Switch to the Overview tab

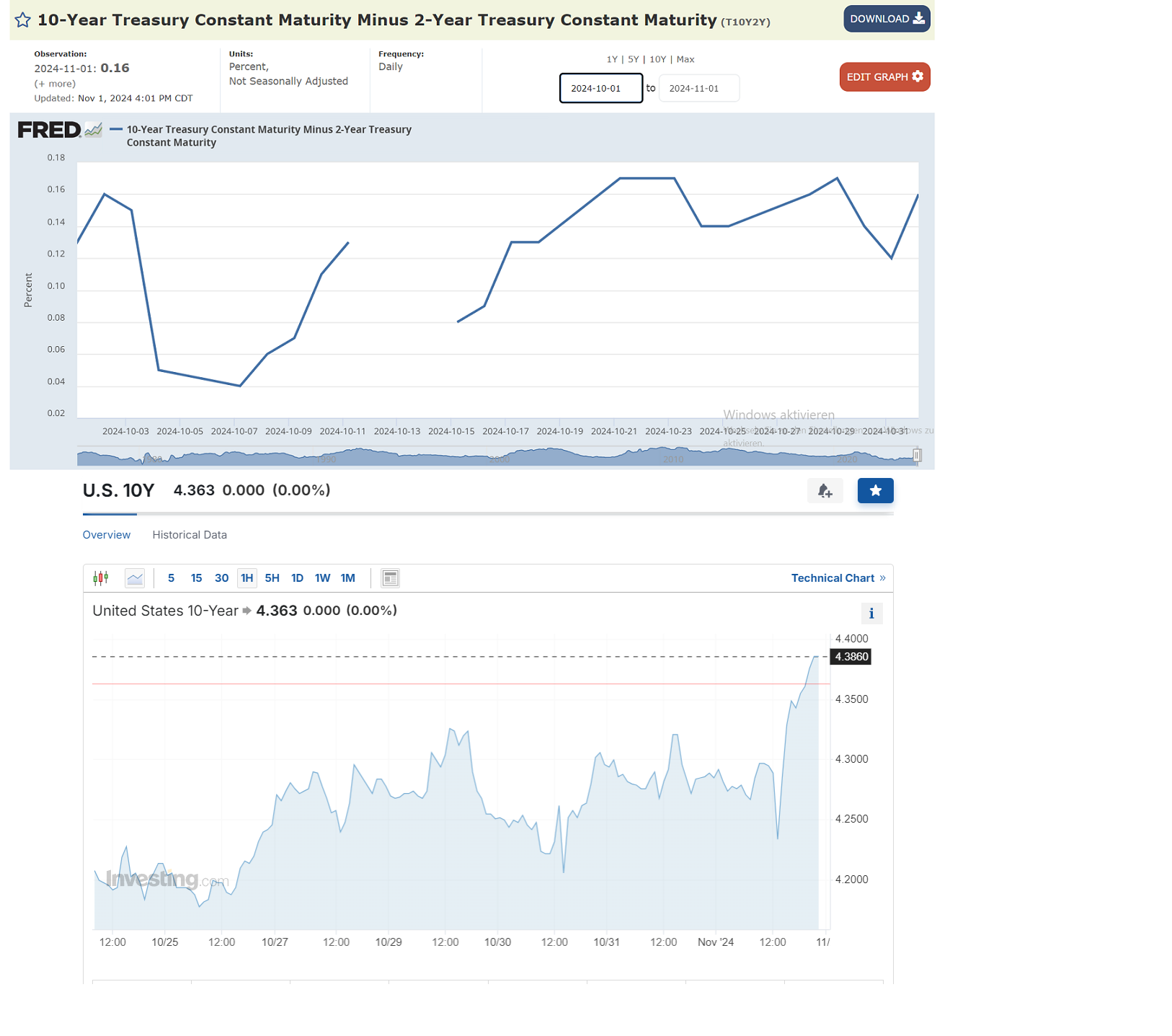[107, 535]
